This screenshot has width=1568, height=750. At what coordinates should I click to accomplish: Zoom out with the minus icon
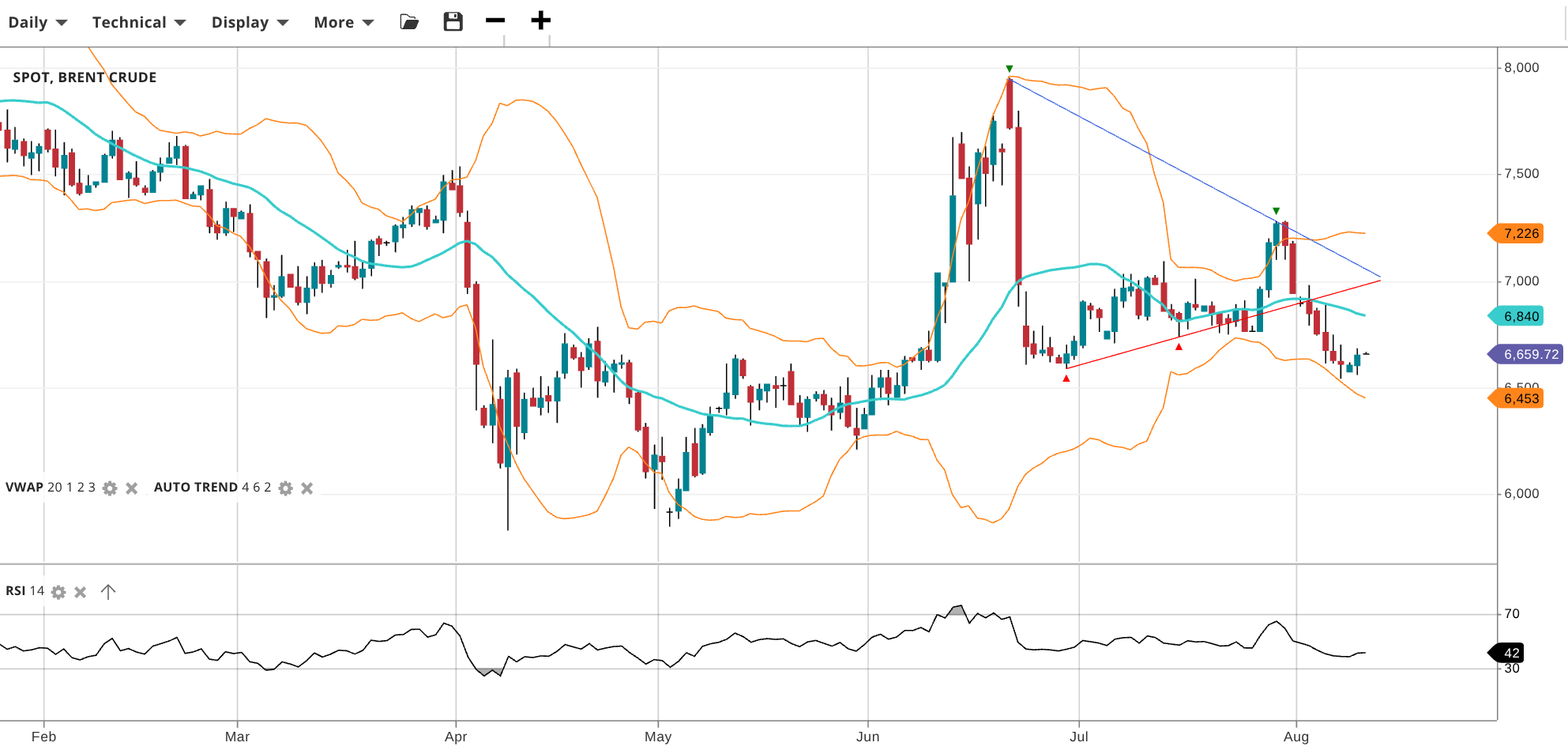pyautogui.click(x=495, y=21)
